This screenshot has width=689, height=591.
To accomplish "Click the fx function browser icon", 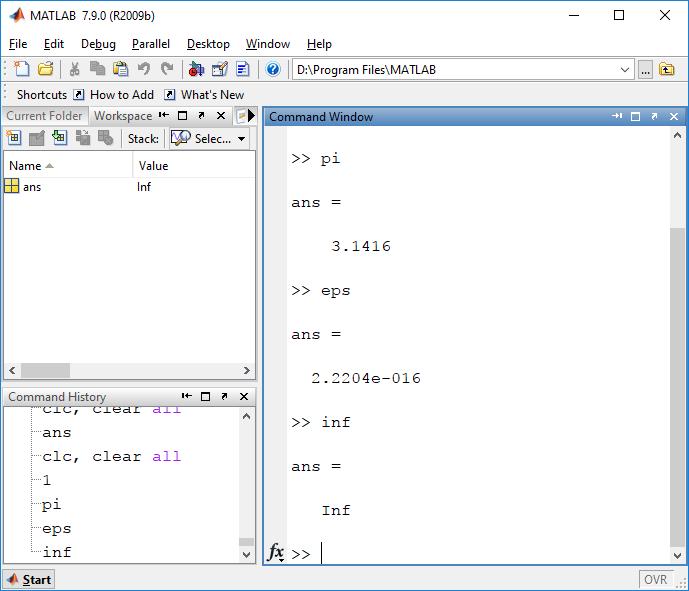I will pyautogui.click(x=276, y=552).
